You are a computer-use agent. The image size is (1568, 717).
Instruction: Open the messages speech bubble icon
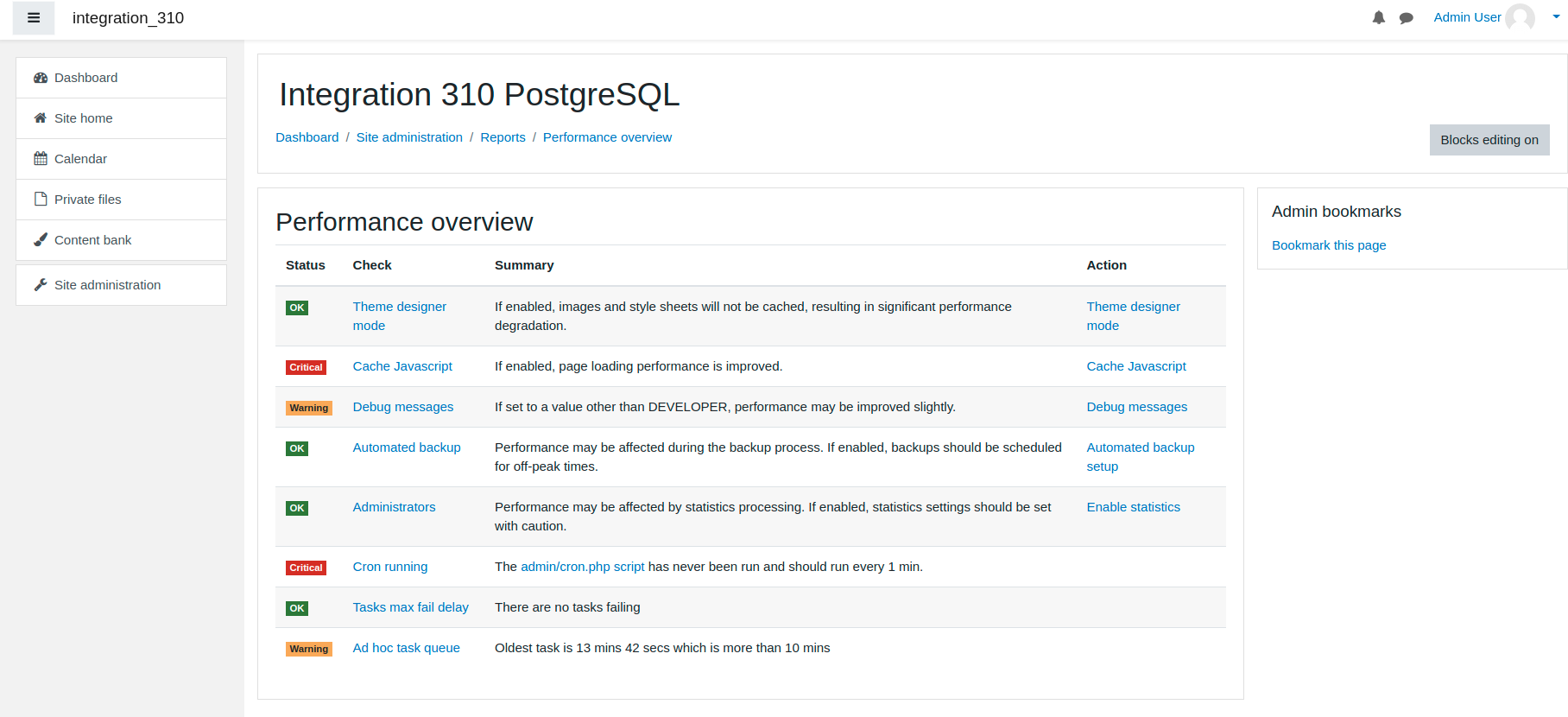[1407, 18]
